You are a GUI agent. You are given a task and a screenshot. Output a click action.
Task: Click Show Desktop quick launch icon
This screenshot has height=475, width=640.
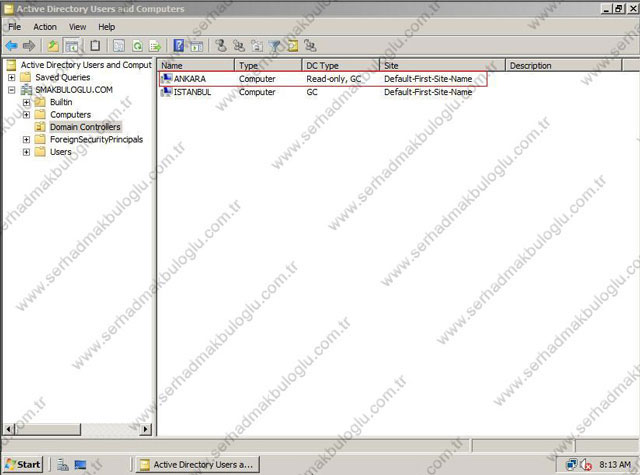[x=80, y=464]
